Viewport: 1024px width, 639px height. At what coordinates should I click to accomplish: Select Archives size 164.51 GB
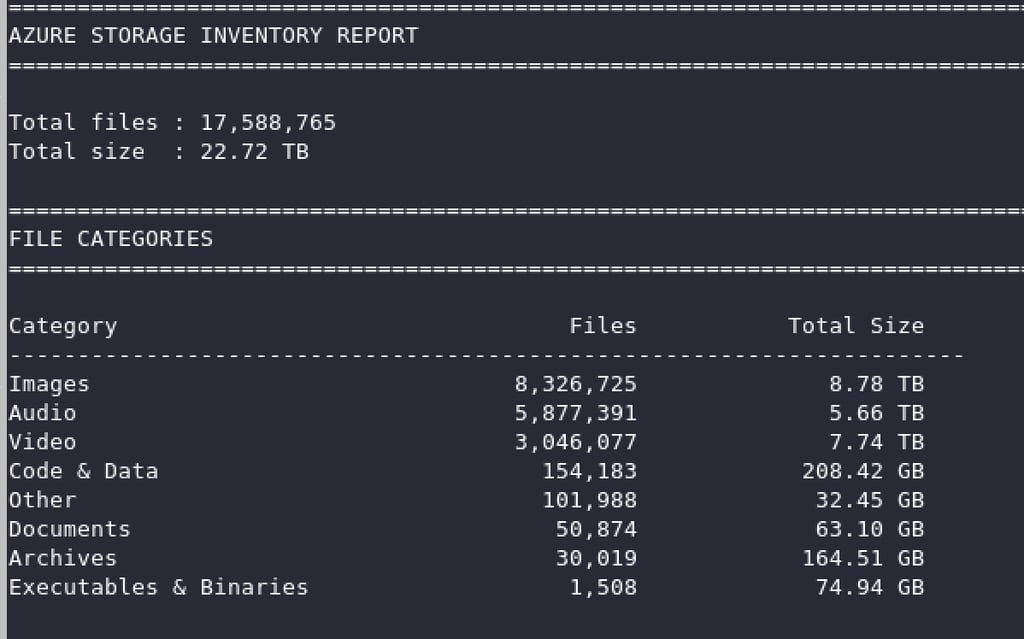pyautogui.click(x=863, y=559)
